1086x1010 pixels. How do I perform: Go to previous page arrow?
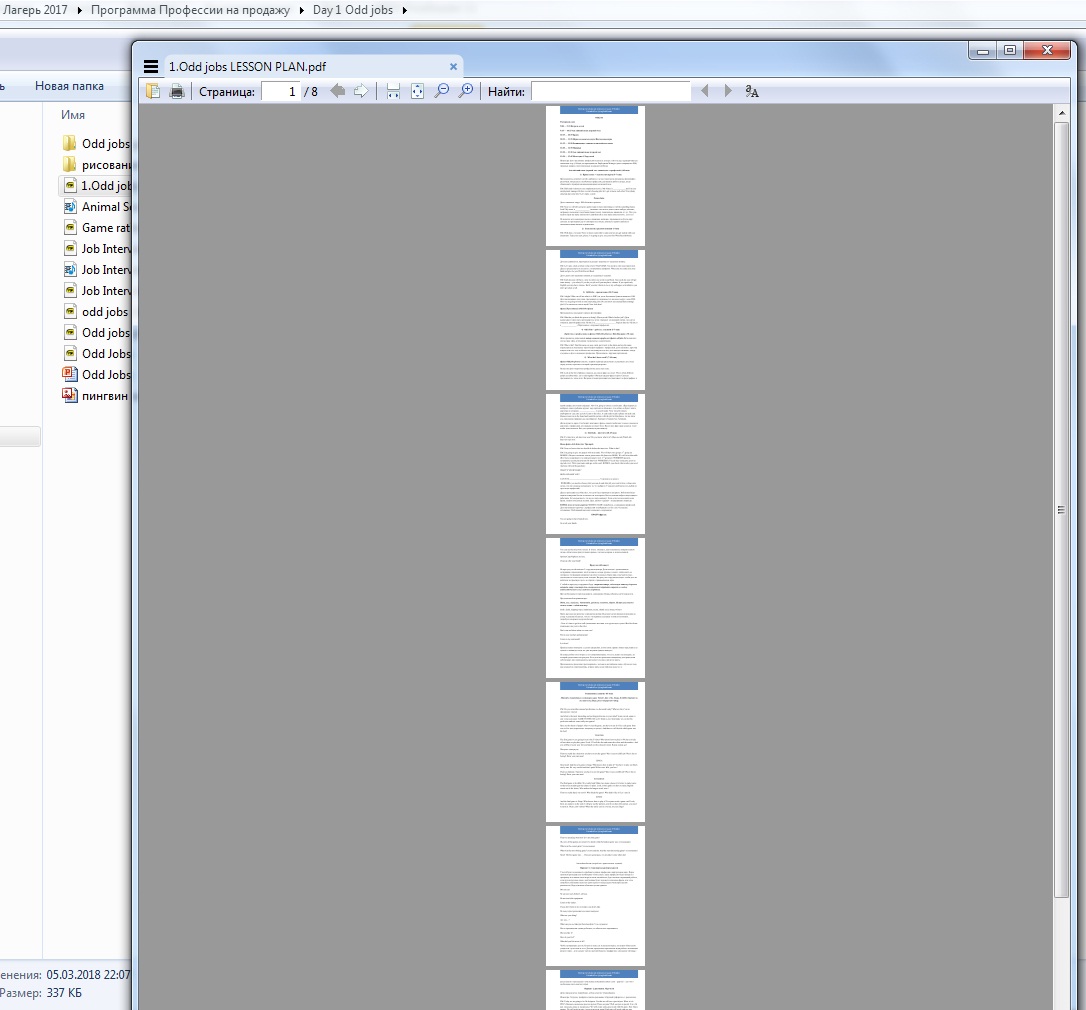pyautogui.click(x=337, y=91)
